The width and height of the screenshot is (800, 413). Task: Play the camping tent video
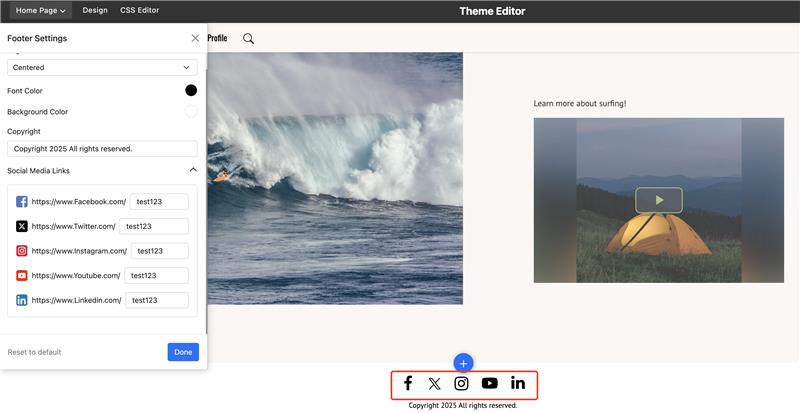tap(659, 200)
